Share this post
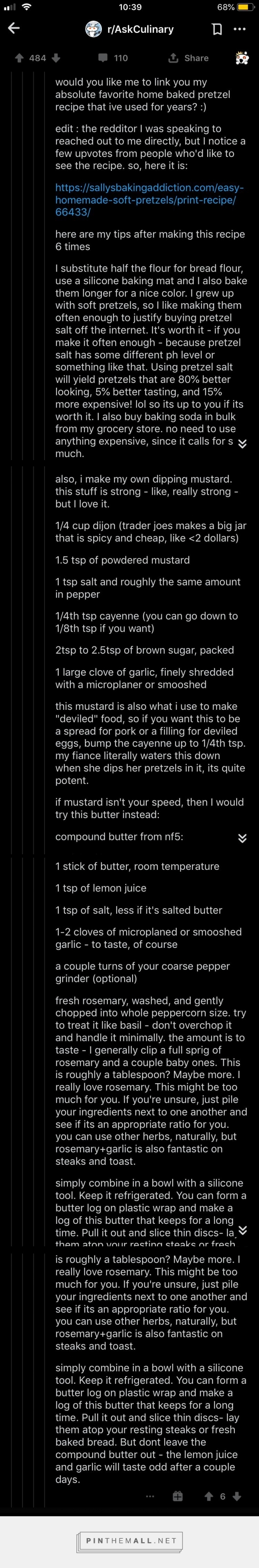Image resolution: width=259 pixels, height=1568 pixels. tap(188, 58)
